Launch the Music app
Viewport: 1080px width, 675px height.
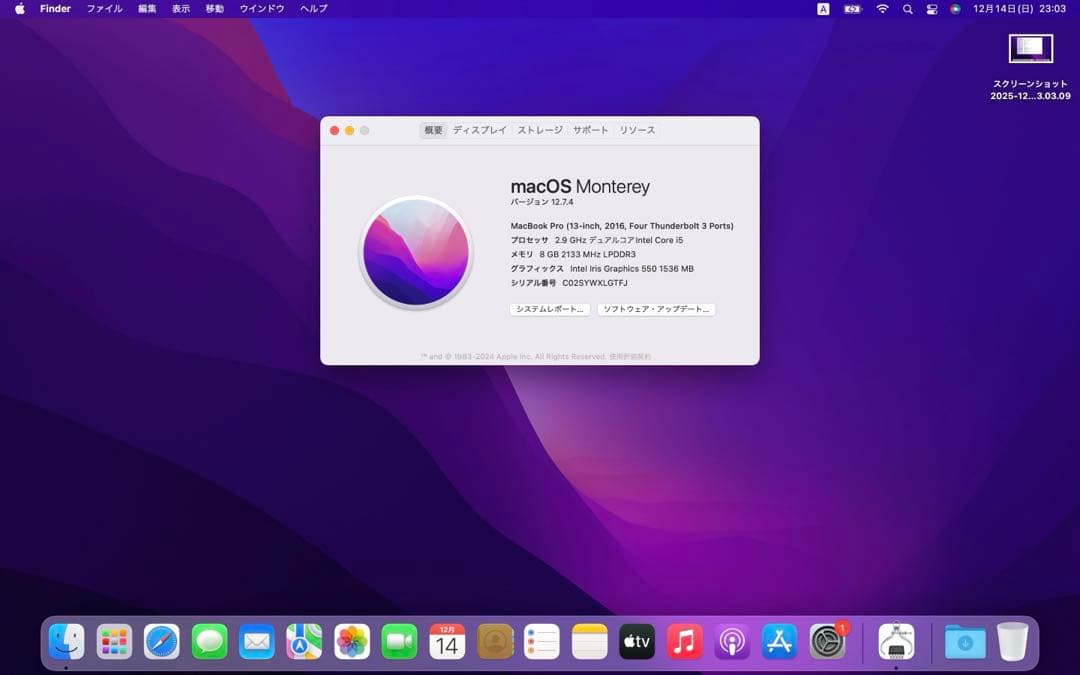(x=684, y=642)
